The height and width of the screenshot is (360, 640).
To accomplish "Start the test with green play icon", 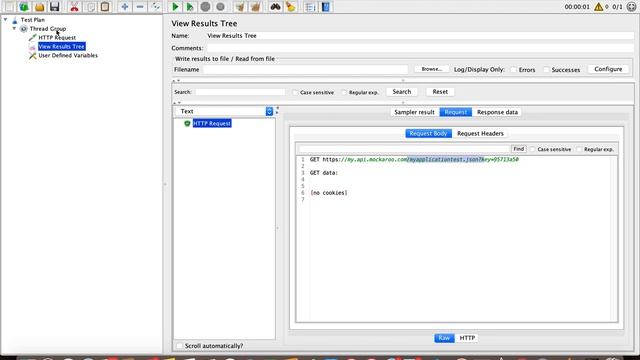I will pyautogui.click(x=175, y=7).
